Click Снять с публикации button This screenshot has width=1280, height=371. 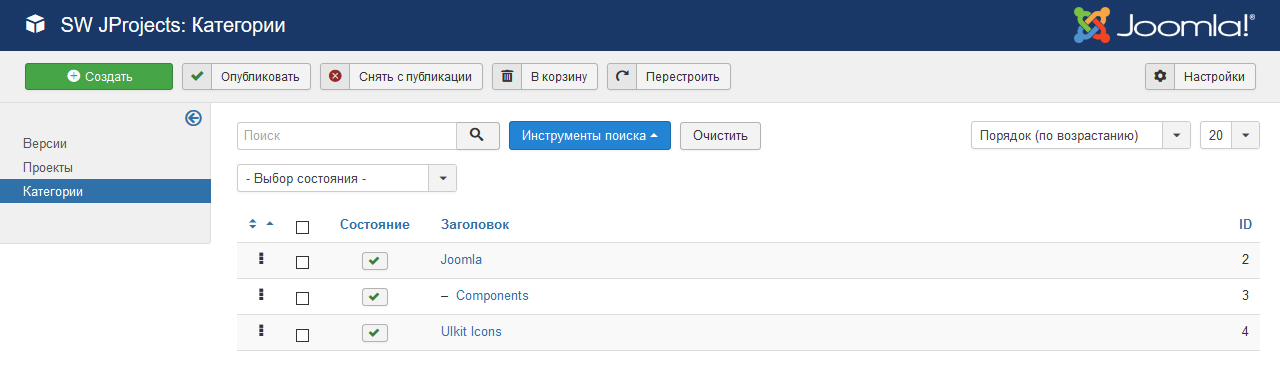(401, 77)
